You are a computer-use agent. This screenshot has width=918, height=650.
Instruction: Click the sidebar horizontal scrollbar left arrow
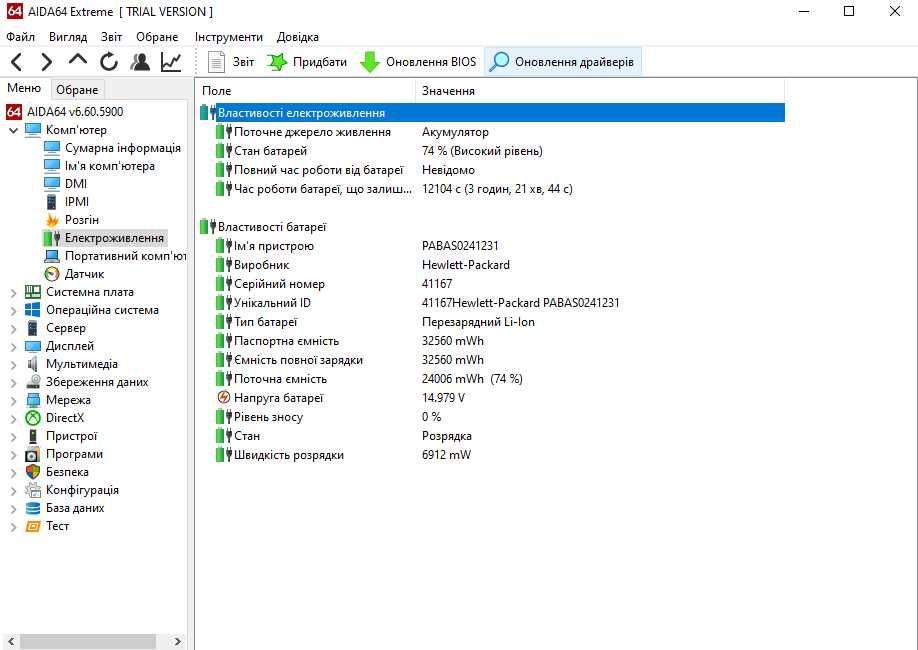[11, 642]
